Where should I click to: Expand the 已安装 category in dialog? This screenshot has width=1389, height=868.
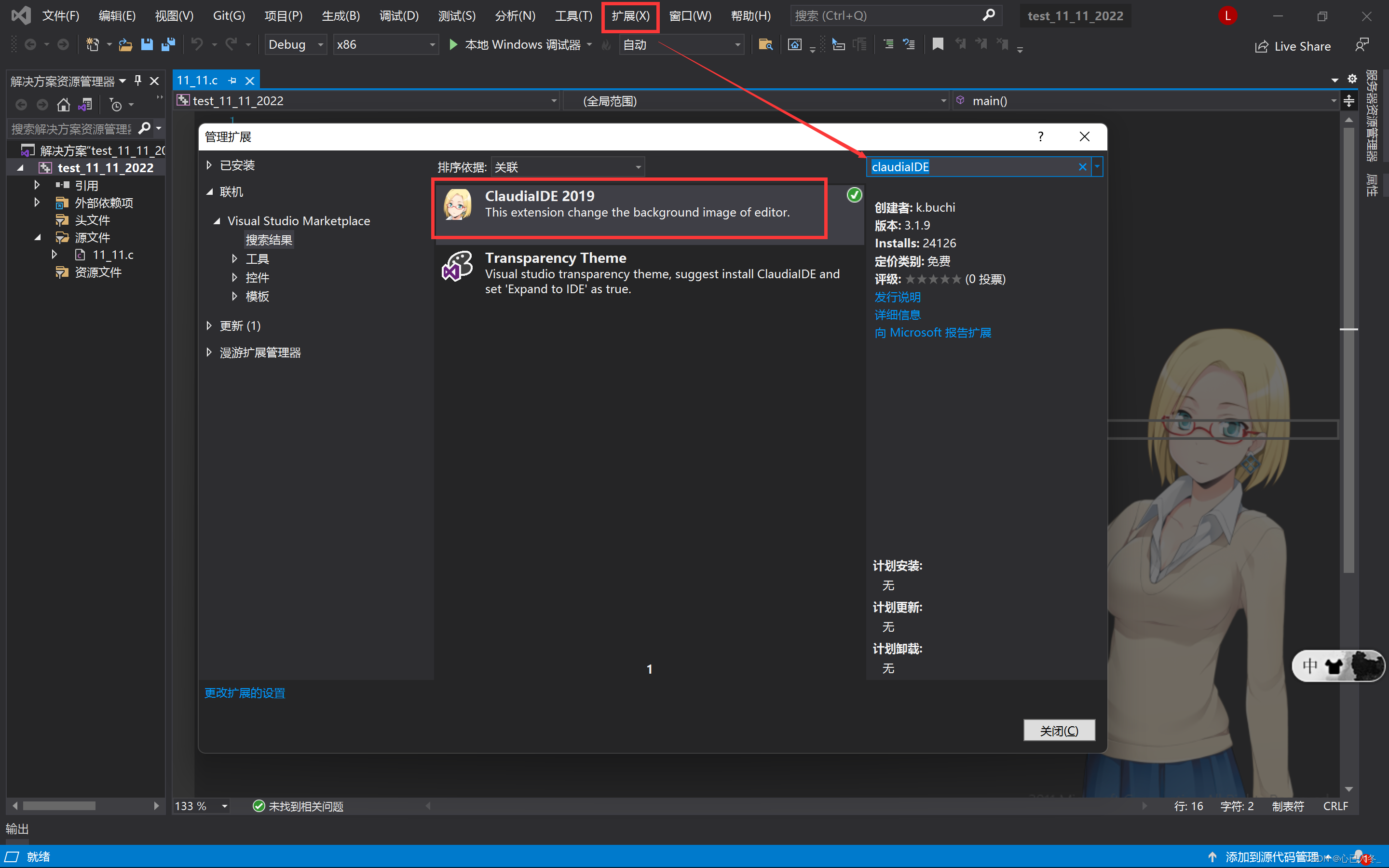[209, 165]
